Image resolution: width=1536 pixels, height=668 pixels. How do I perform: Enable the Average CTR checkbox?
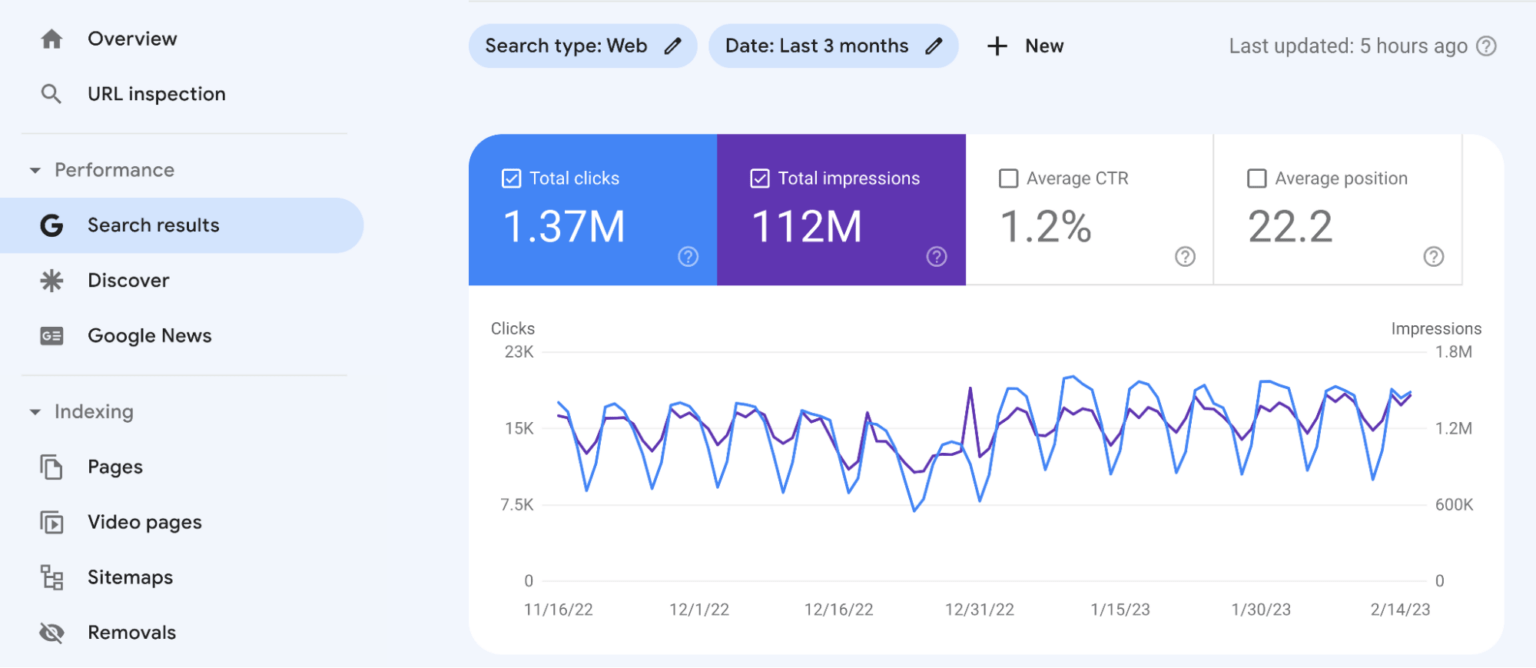coord(1008,179)
